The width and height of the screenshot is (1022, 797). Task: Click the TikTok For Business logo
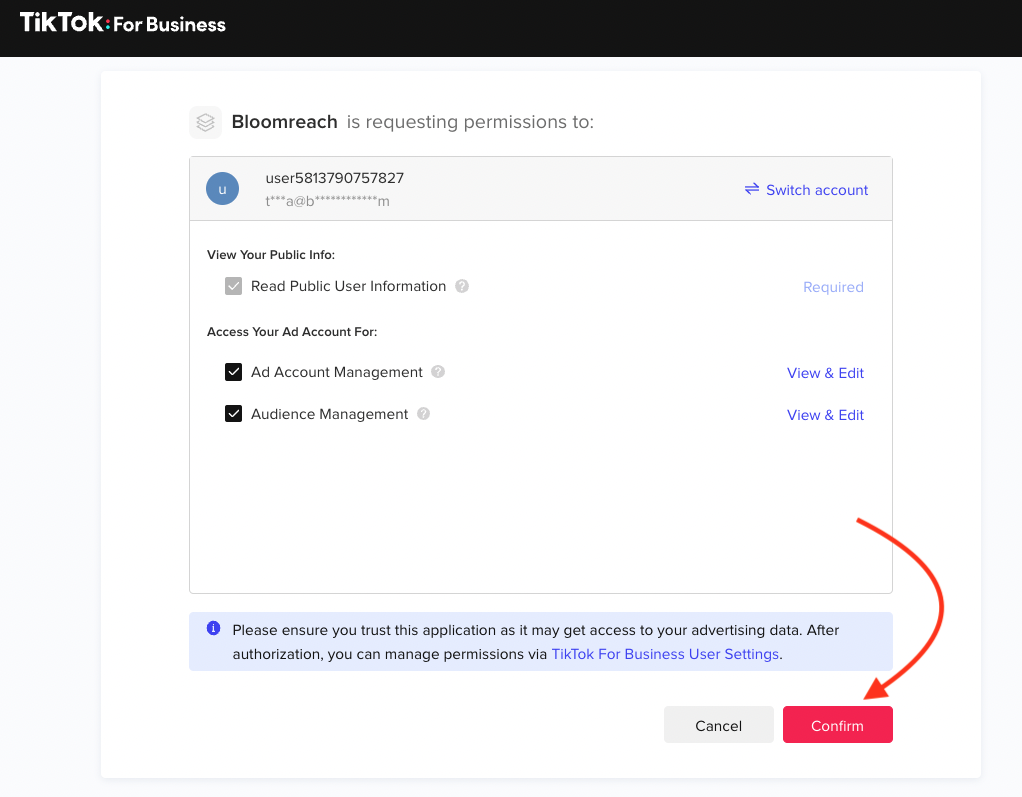pyautogui.click(x=123, y=23)
